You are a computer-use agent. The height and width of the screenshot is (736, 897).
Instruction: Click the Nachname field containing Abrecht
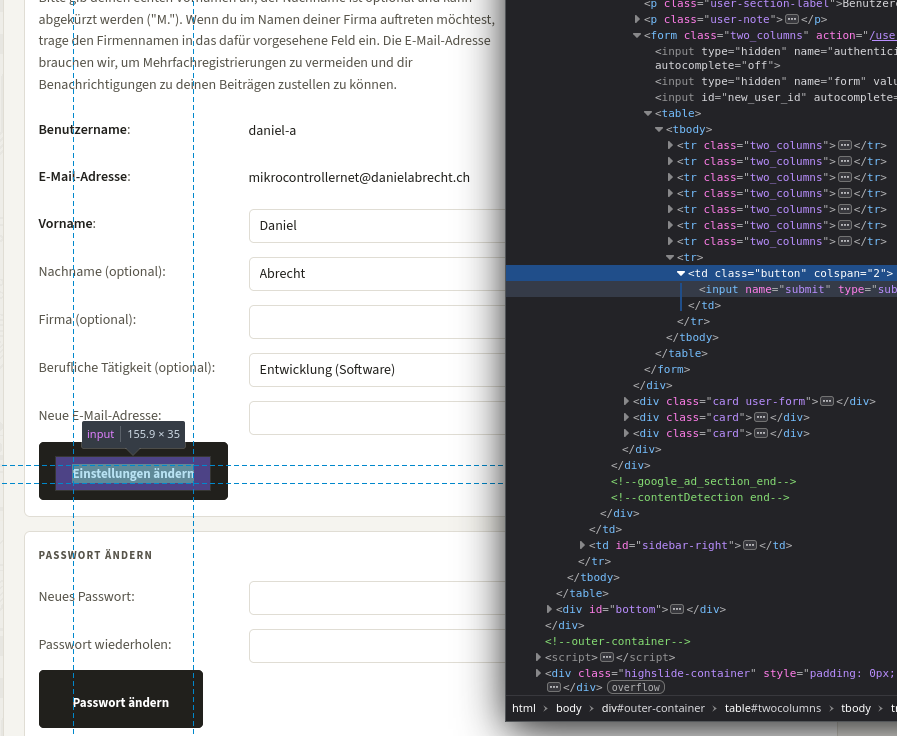377,274
